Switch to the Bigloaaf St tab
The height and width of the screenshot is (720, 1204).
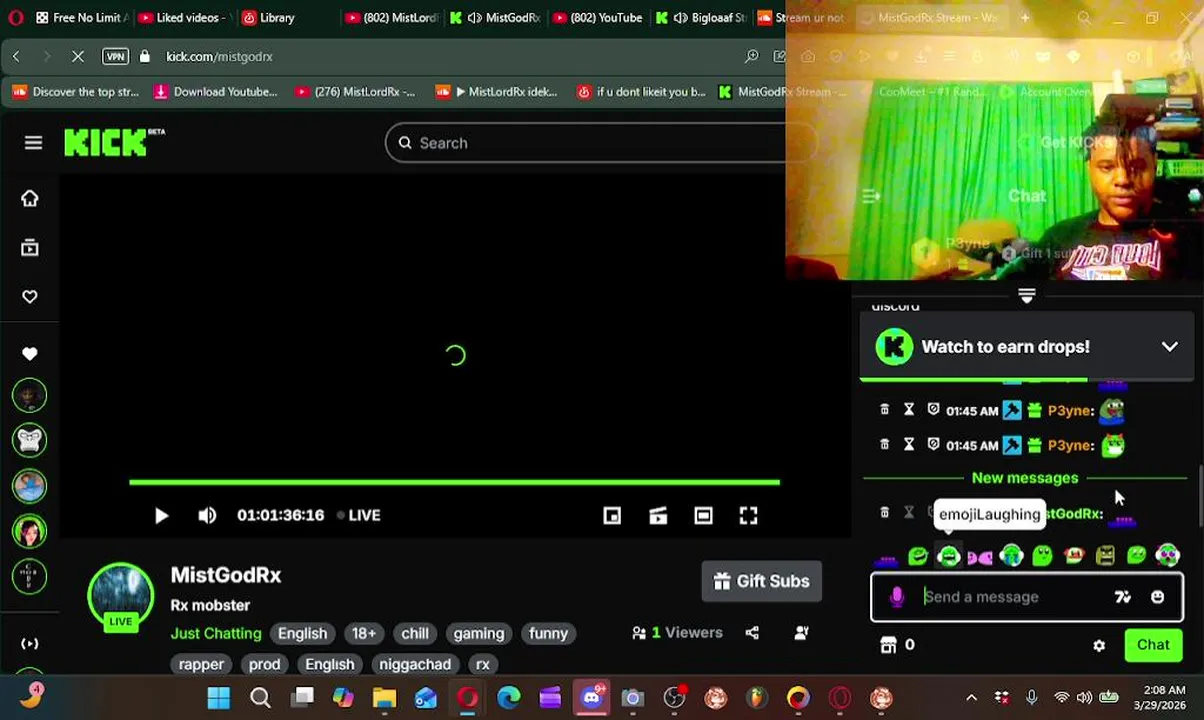pos(700,17)
